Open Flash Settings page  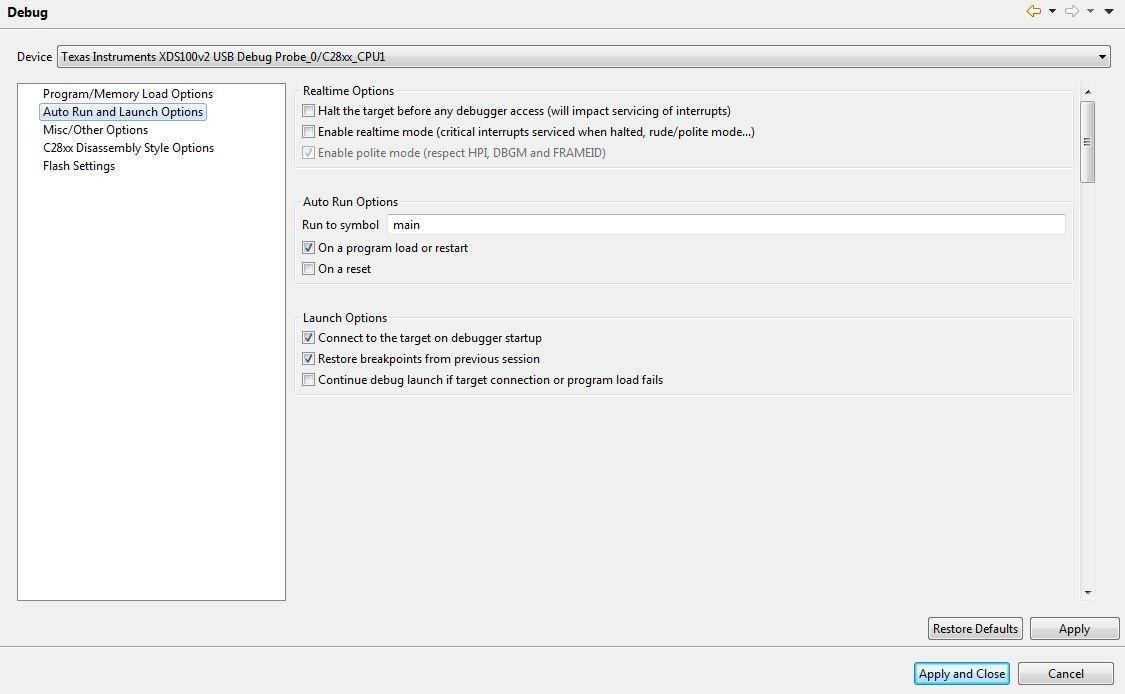79,166
